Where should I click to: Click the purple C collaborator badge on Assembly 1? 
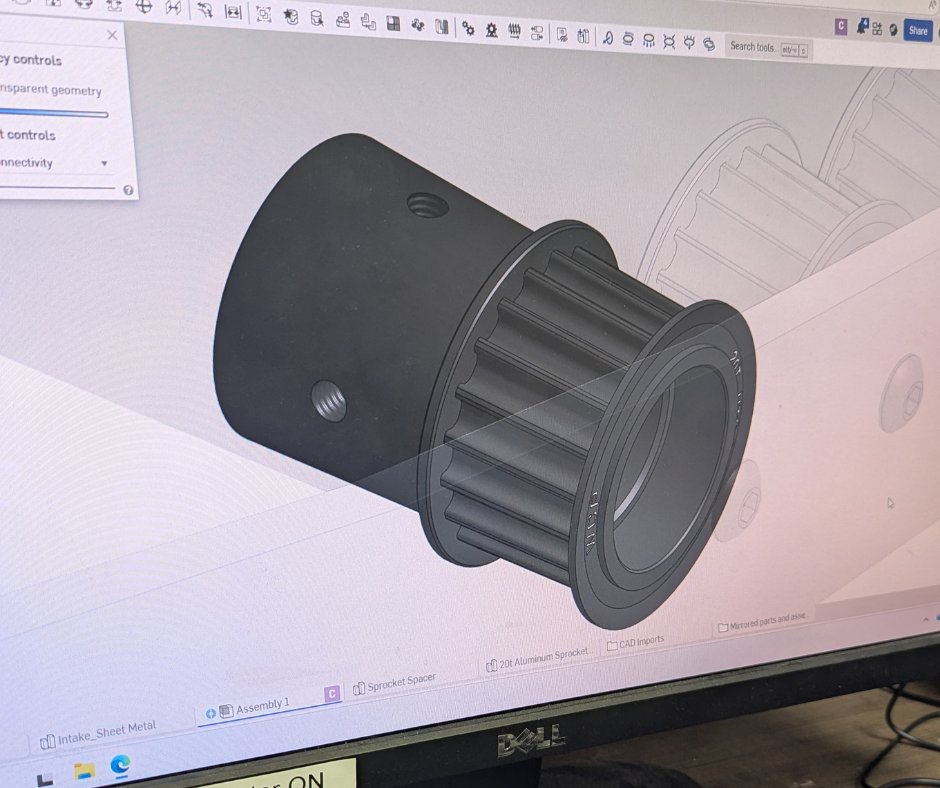coord(332,694)
